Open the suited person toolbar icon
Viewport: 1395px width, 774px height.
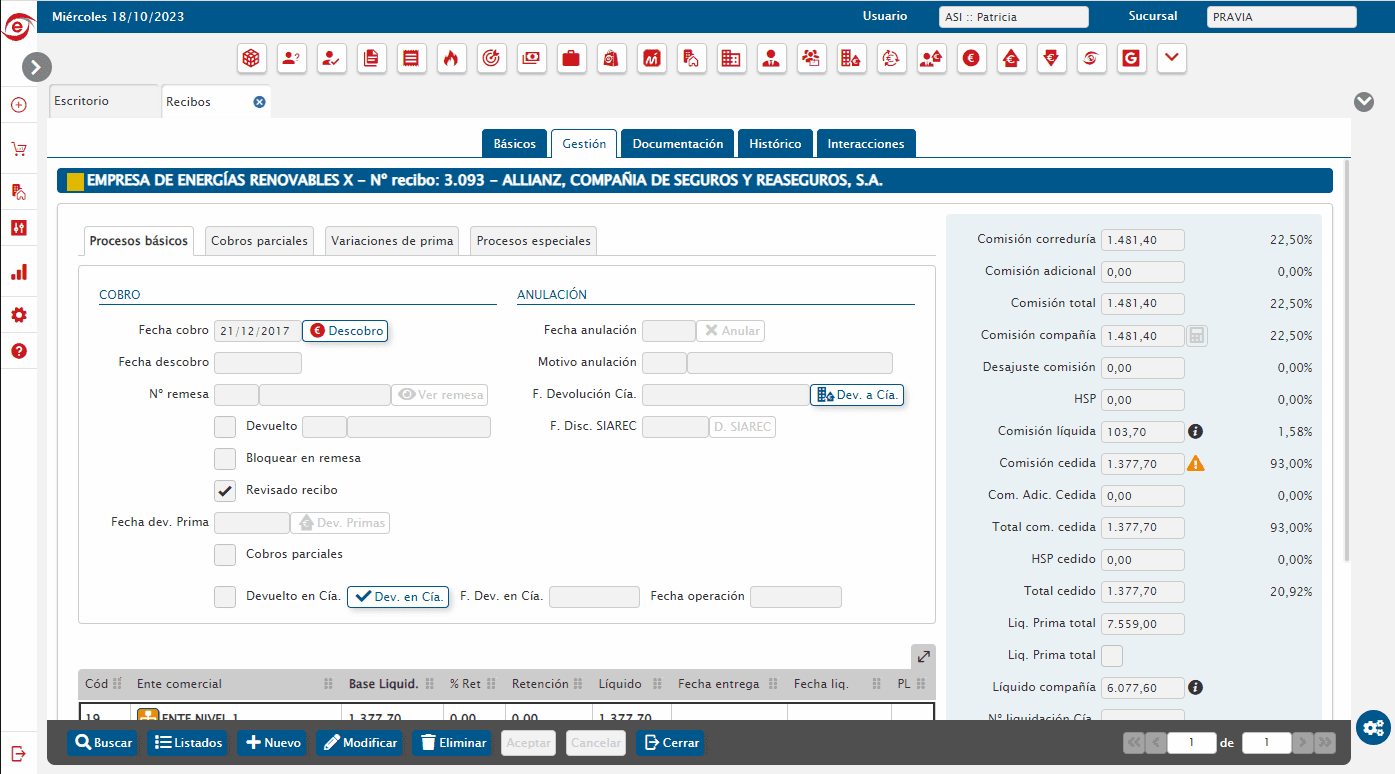pos(771,59)
